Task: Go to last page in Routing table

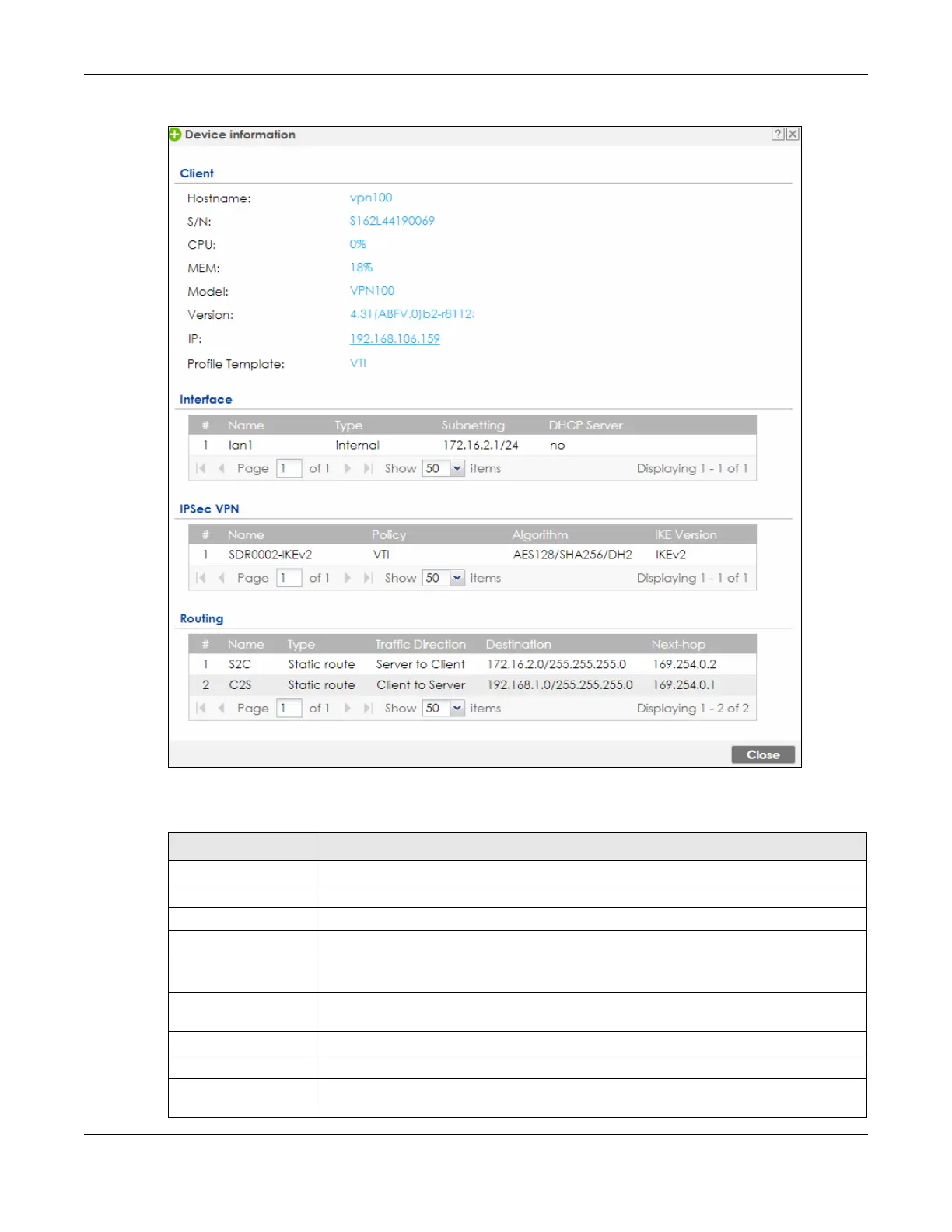Action: [x=368, y=708]
